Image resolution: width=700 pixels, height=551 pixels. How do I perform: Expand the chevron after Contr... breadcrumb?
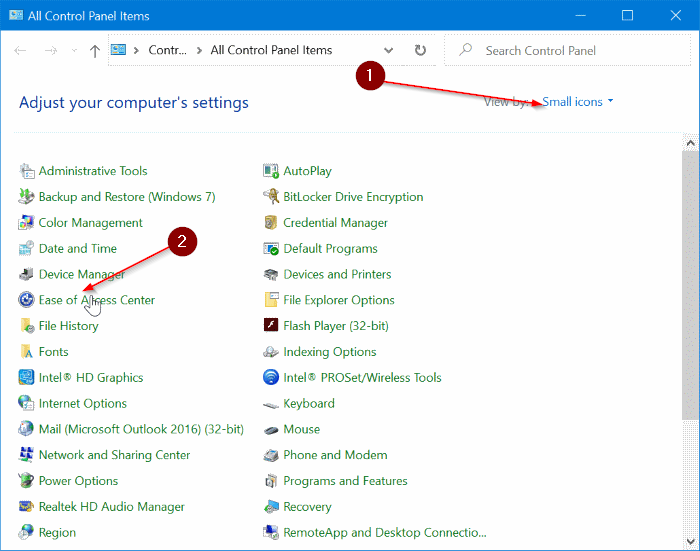pyautogui.click(x=199, y=50)
